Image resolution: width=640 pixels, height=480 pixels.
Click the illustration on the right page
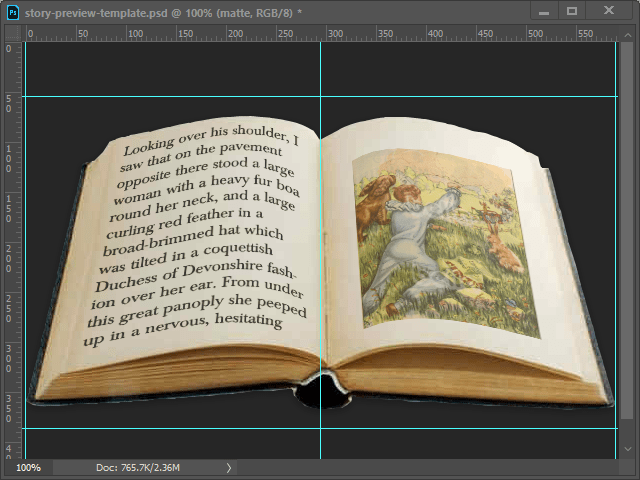[445, 245]
